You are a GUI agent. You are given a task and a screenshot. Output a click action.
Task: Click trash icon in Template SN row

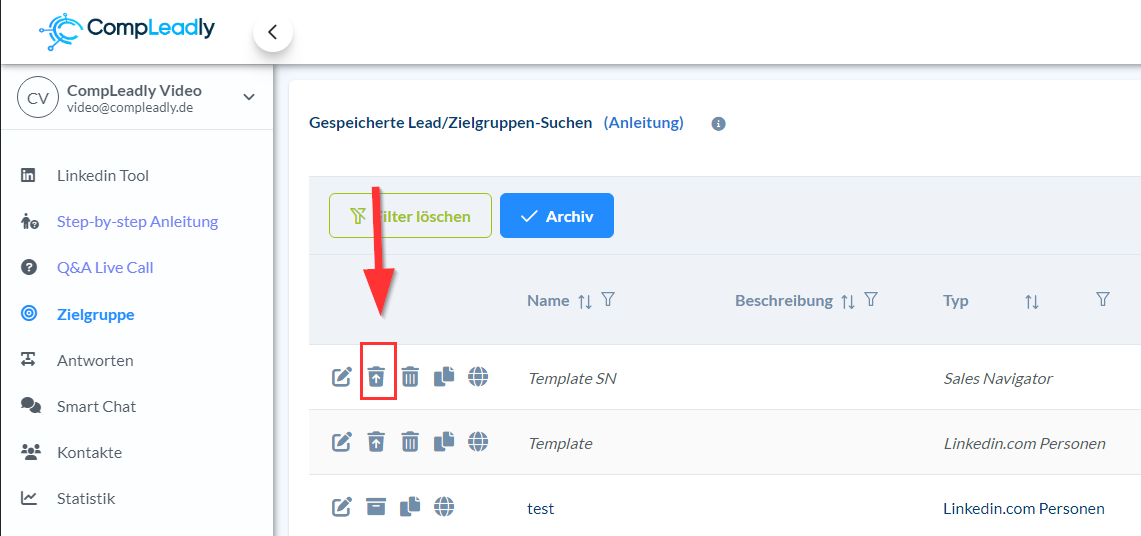pyautogui.click(x=410, y=377)
